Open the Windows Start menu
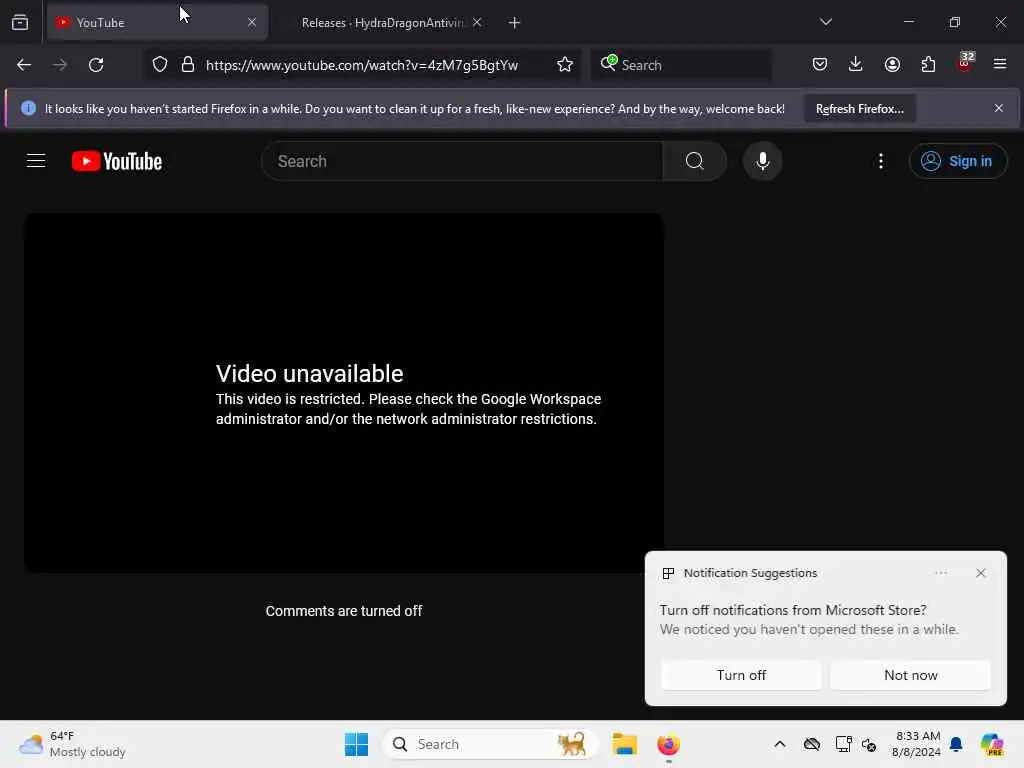 click(x=357, y=744)
